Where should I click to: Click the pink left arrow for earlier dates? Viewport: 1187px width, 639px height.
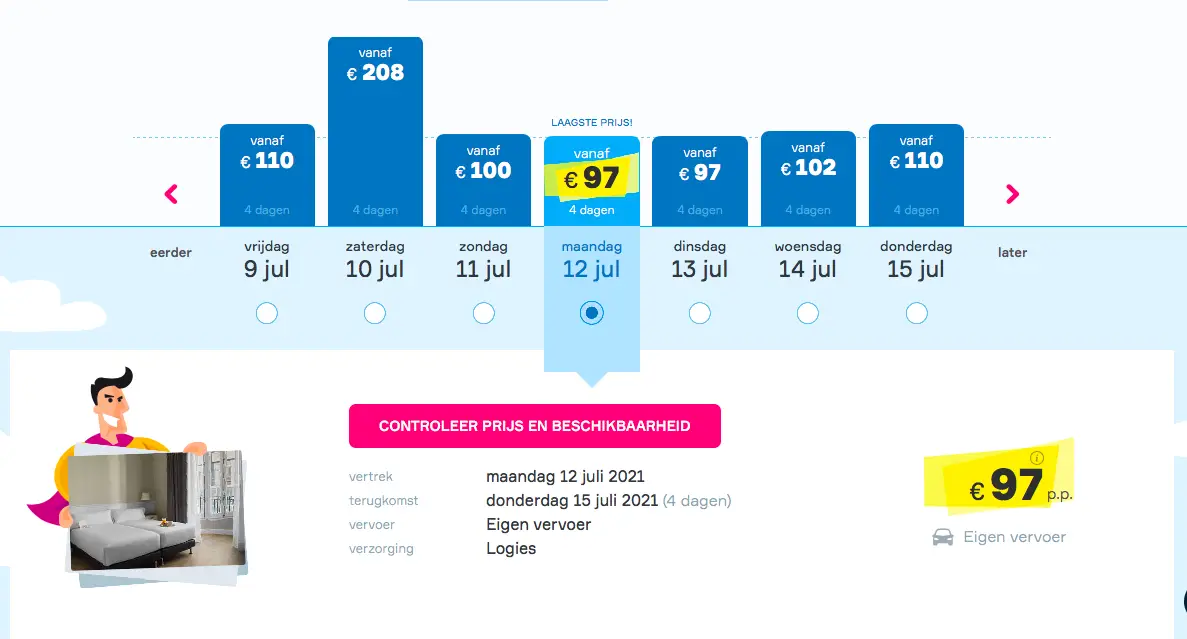171,195
